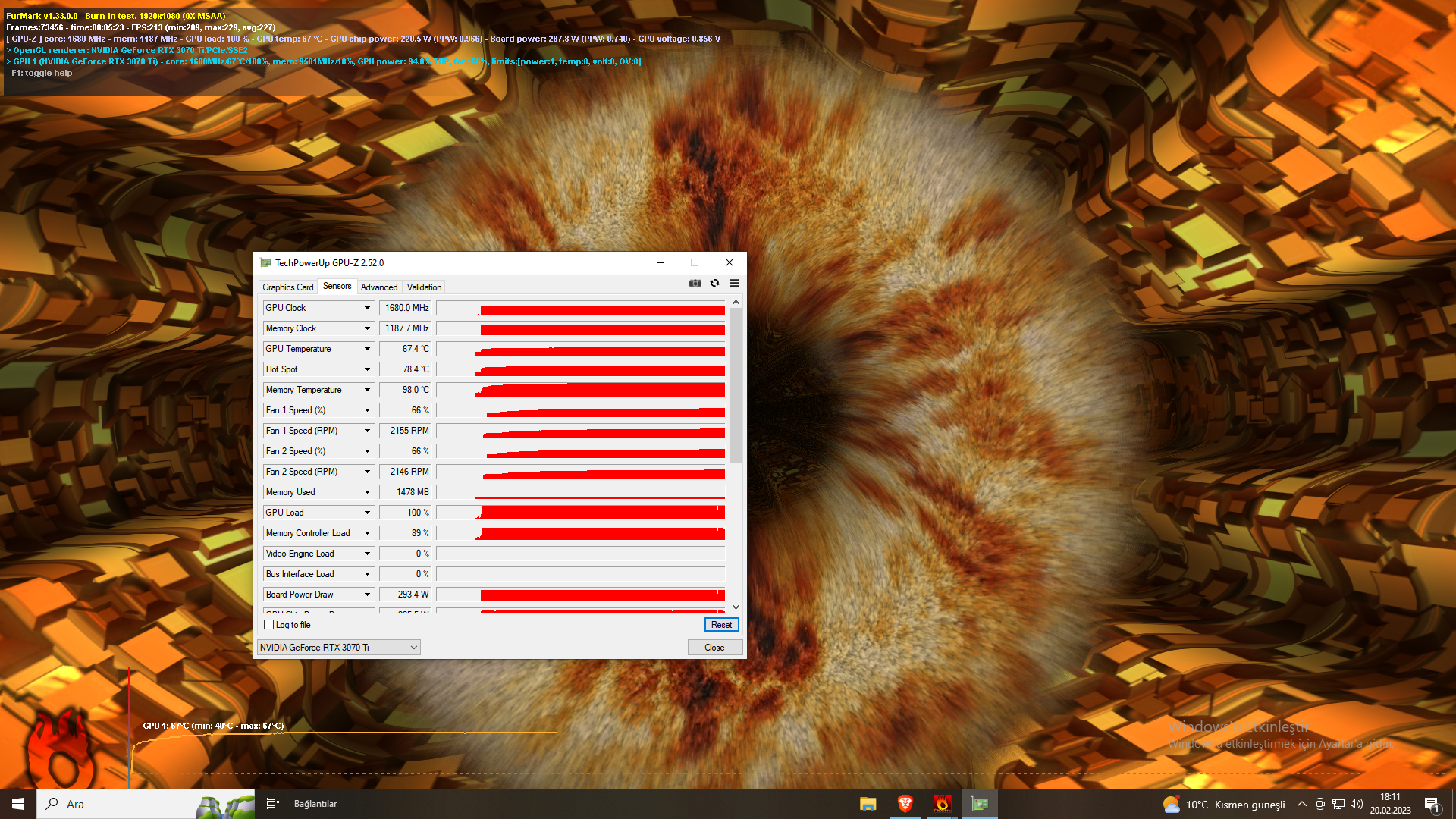Click the Meet Now tray icon
Screen dimensions: 1456x819
[x=1320, y=804]
